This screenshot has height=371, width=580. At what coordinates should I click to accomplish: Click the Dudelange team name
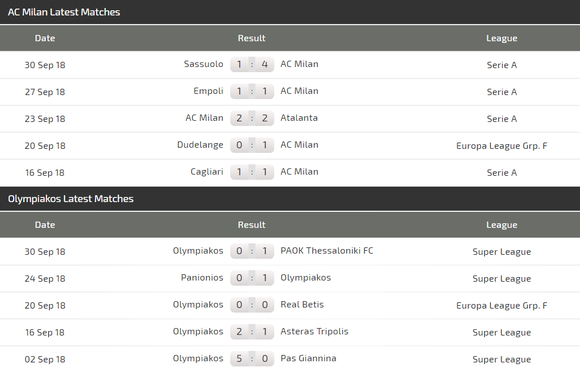click(200, 145)
